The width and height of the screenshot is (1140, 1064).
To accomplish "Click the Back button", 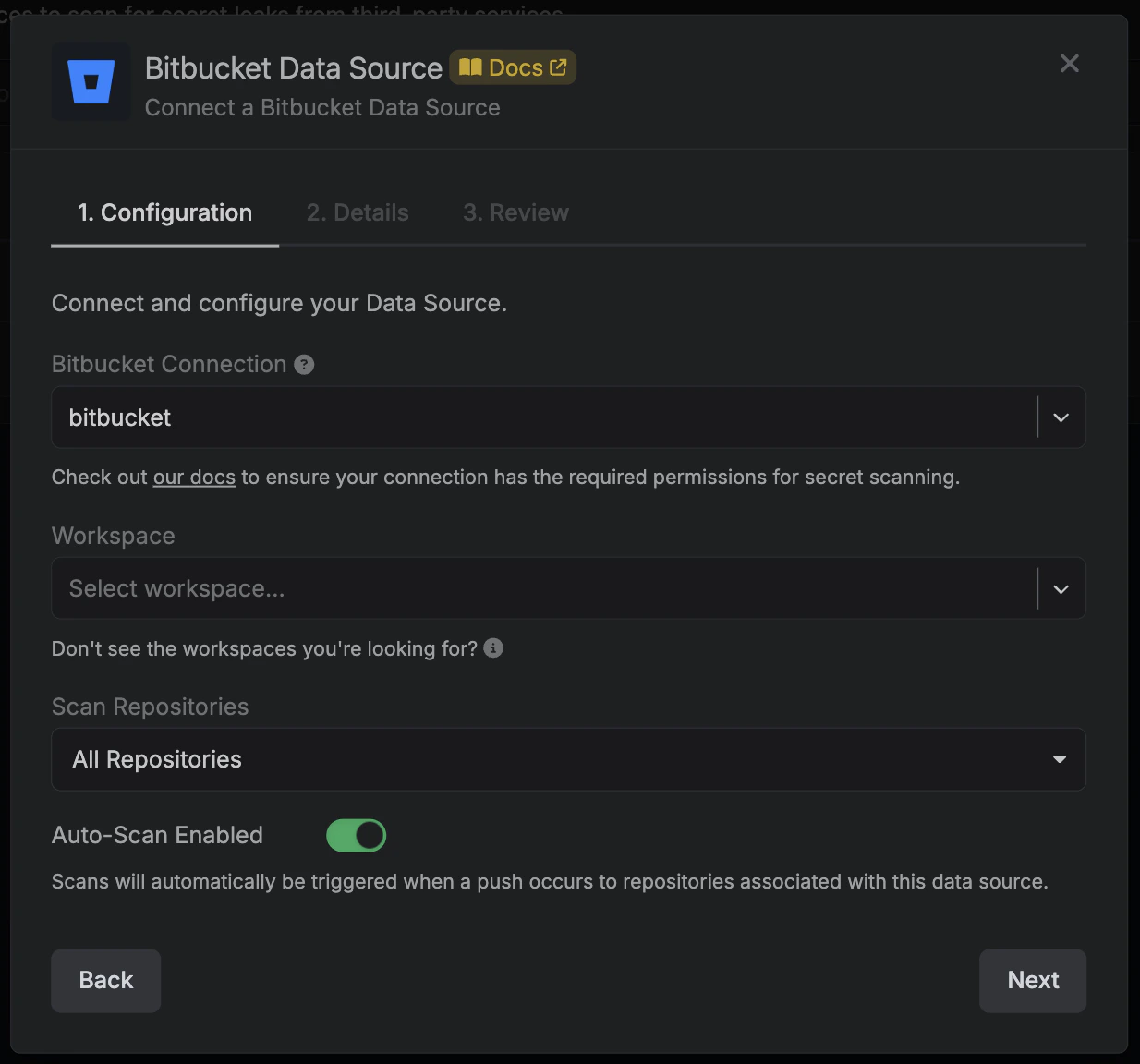I will [x=105, y=980].
